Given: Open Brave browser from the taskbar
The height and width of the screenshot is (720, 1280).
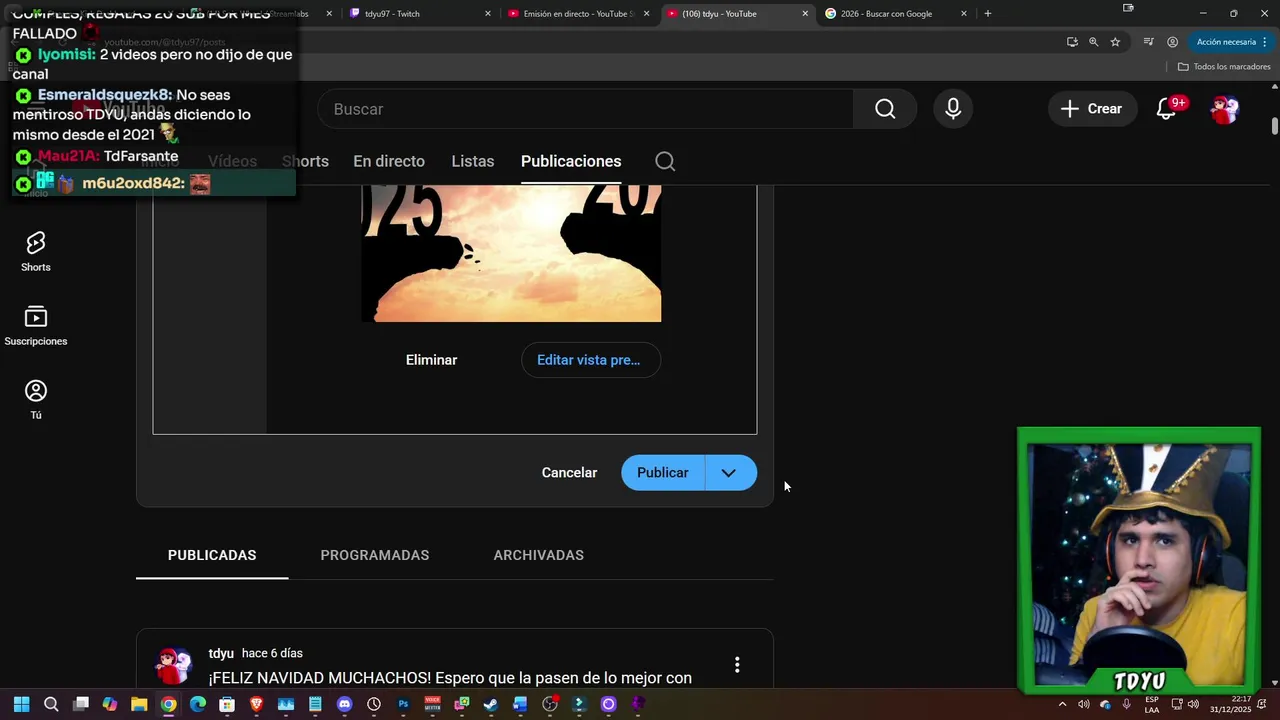Looking at the screenshot, I should 257,704.
